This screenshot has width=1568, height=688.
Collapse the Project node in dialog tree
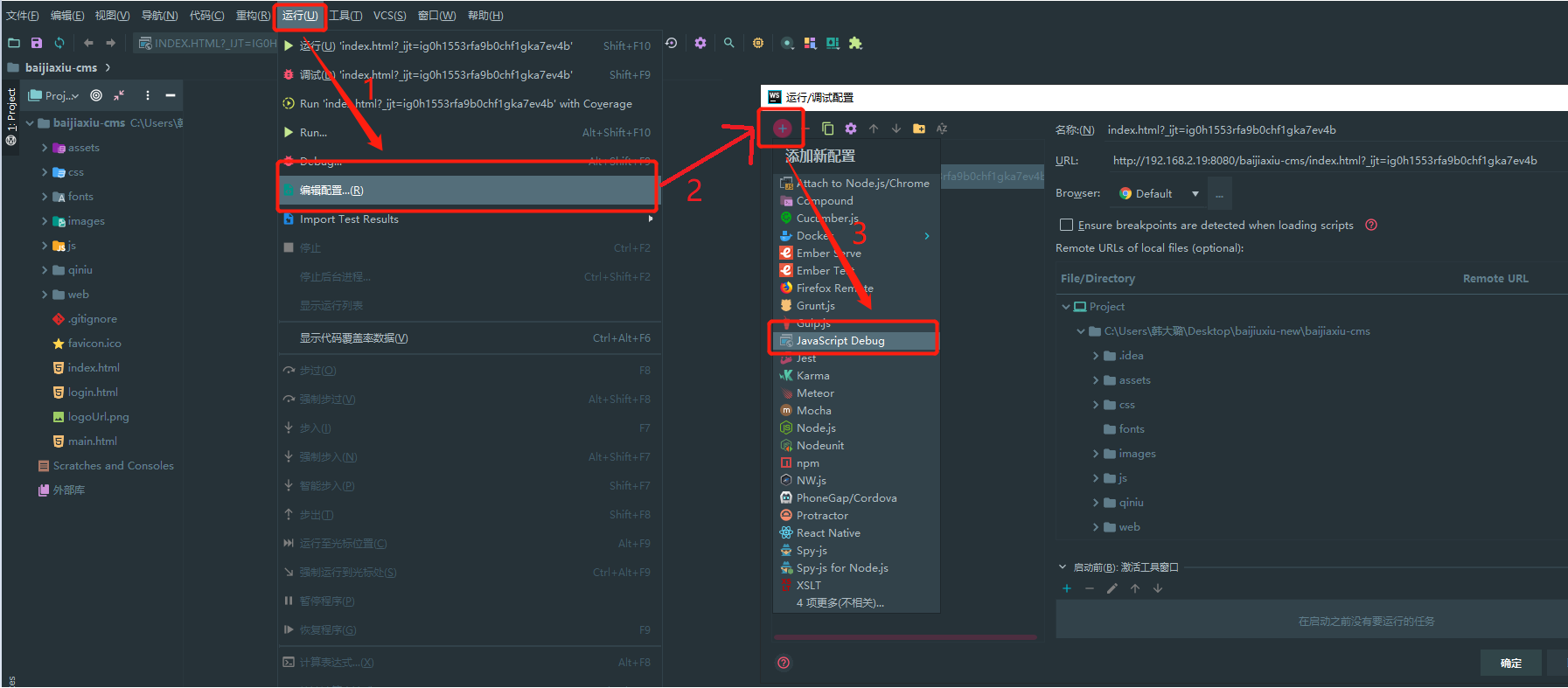[x=1065, y=307]
